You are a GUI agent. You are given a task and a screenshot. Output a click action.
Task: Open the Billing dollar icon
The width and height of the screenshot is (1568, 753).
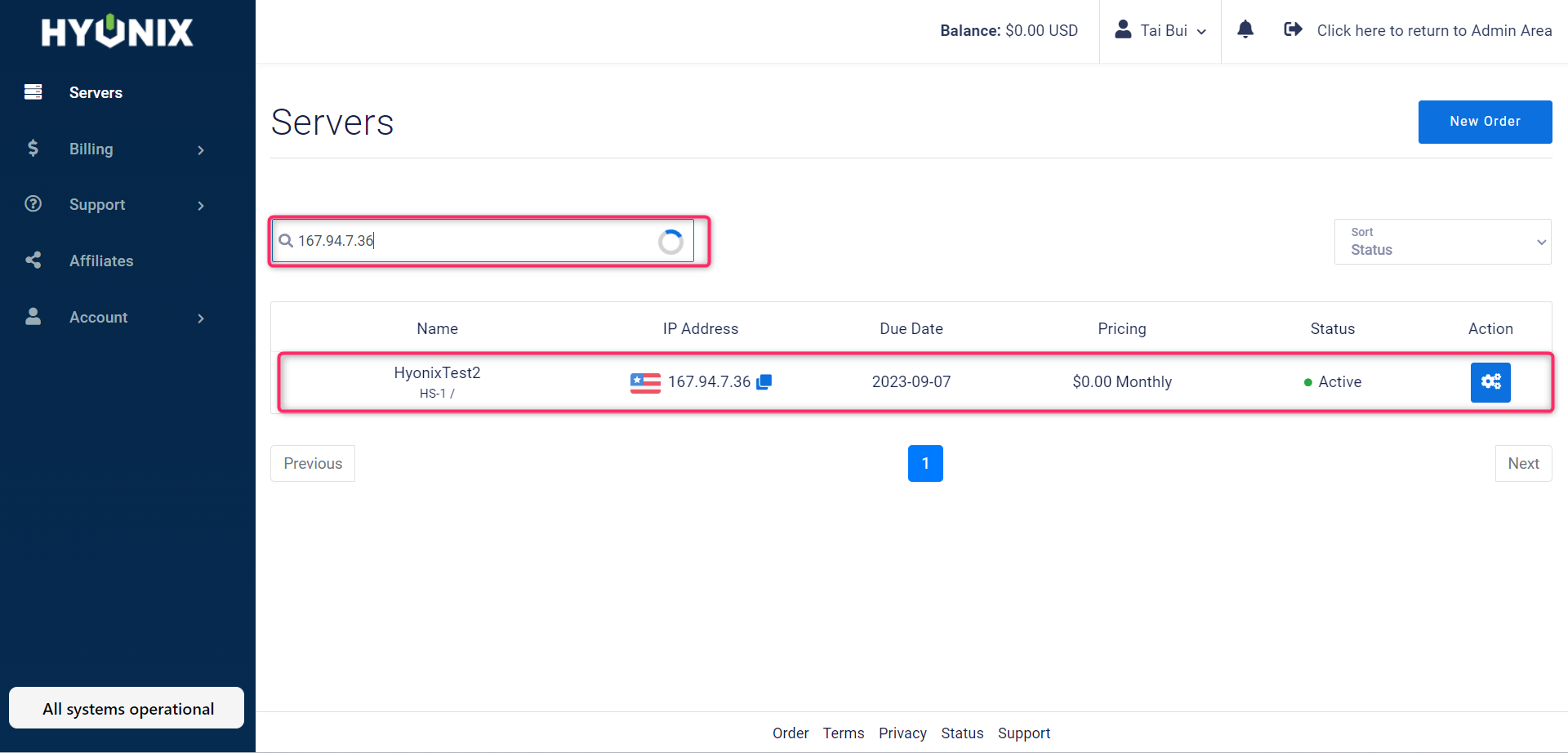(x=33, y=149)
